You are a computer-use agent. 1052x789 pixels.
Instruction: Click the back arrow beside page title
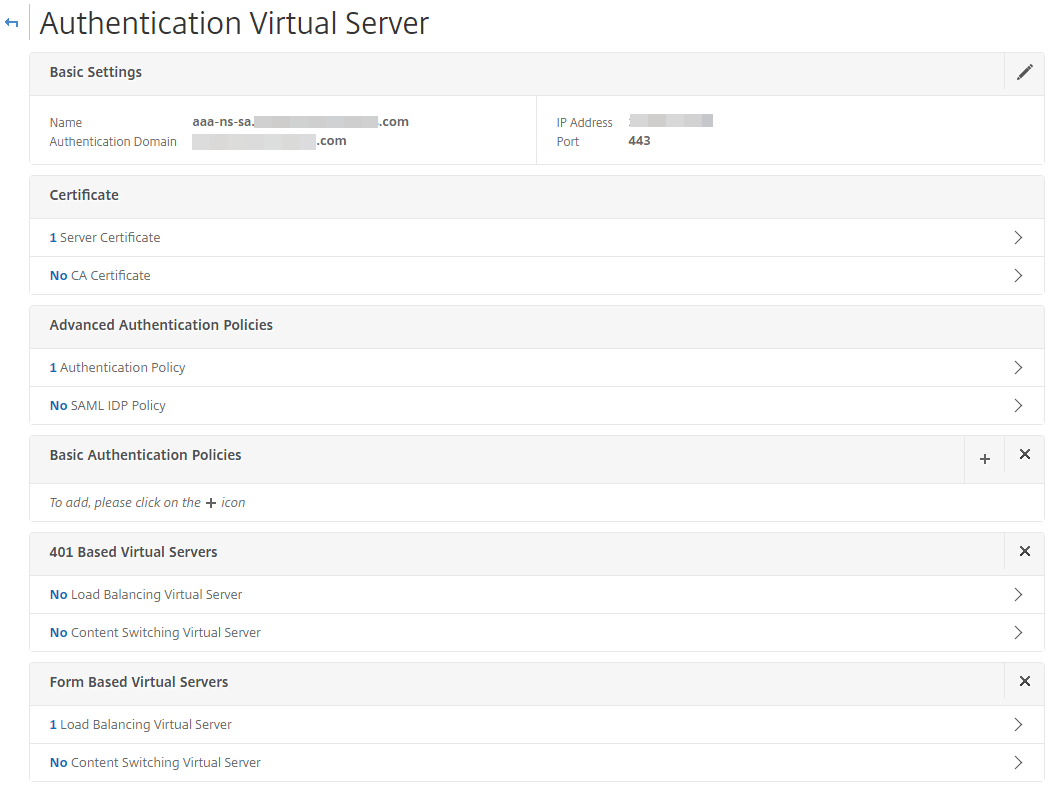12,23
